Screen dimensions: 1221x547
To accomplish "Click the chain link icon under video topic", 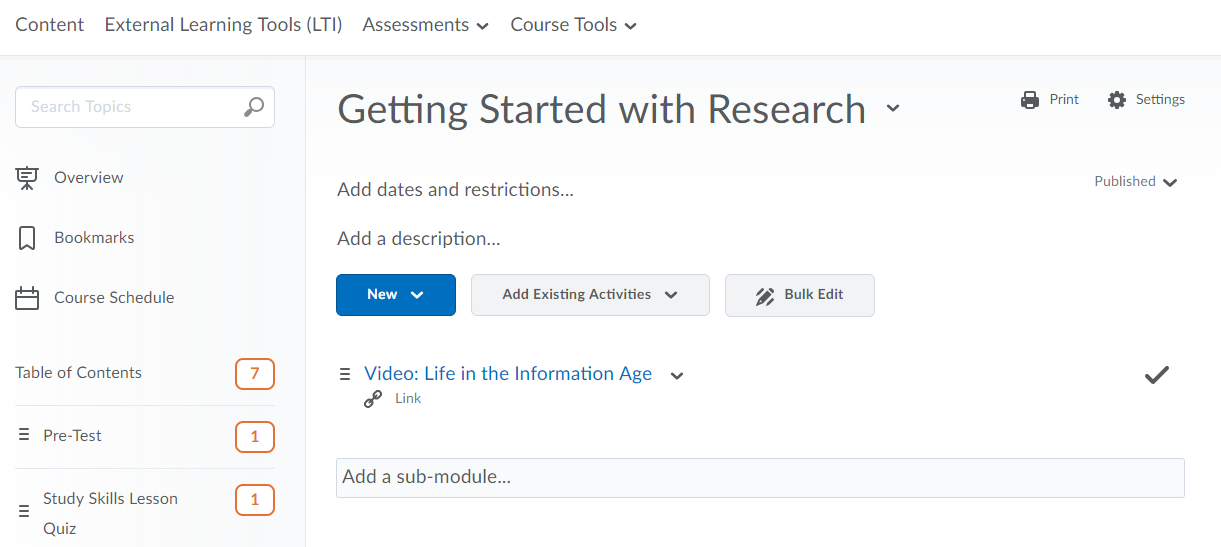I will point(373,399).
